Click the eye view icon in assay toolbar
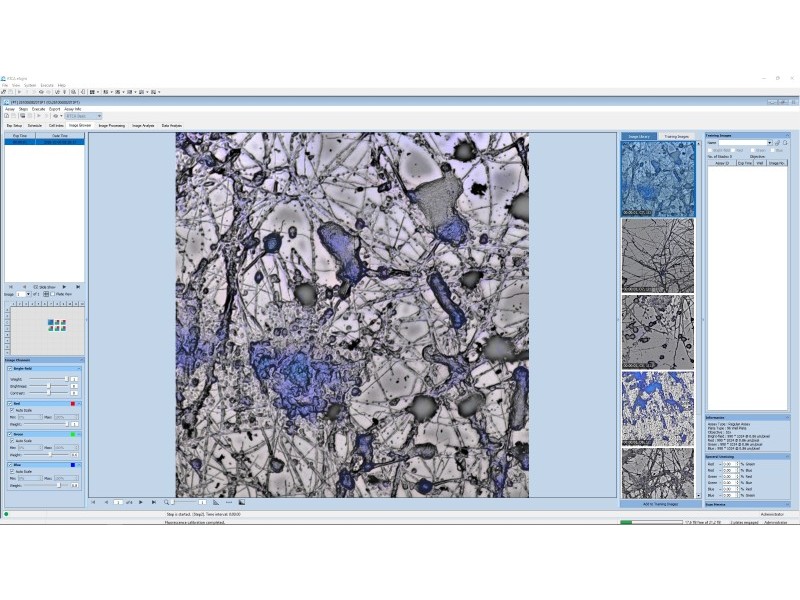Image resolution: width=800 pixels, height=600 pixels. [x=56, y=116]
